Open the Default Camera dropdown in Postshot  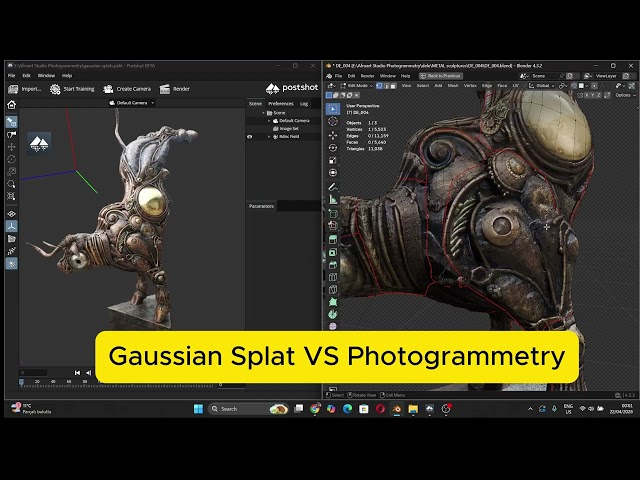point(132,103)
